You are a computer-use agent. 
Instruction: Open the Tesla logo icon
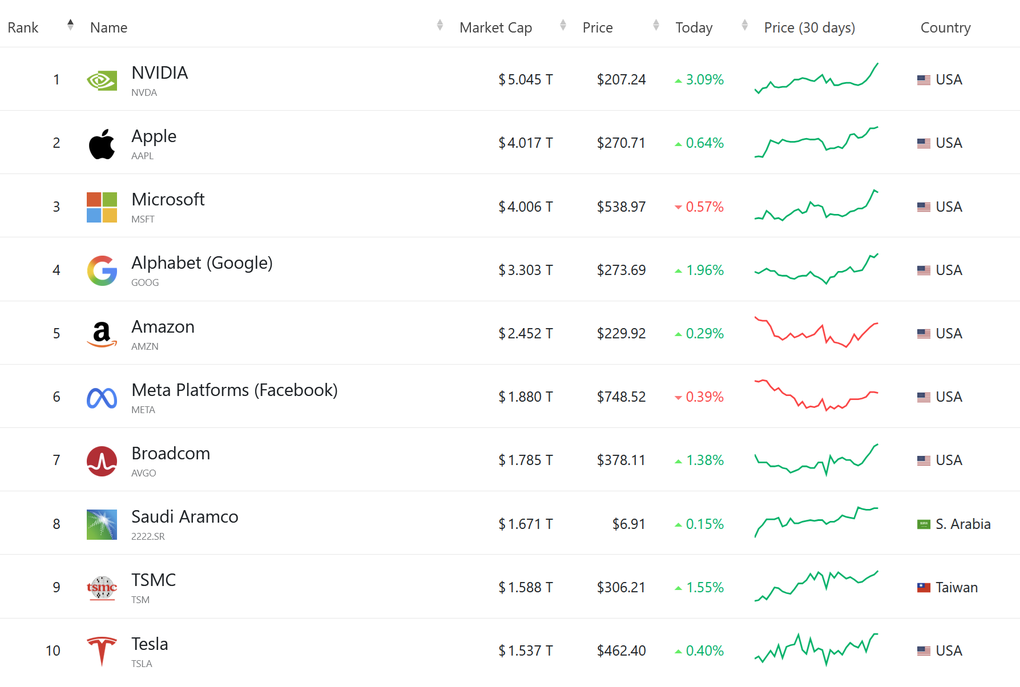pos(102,651)
